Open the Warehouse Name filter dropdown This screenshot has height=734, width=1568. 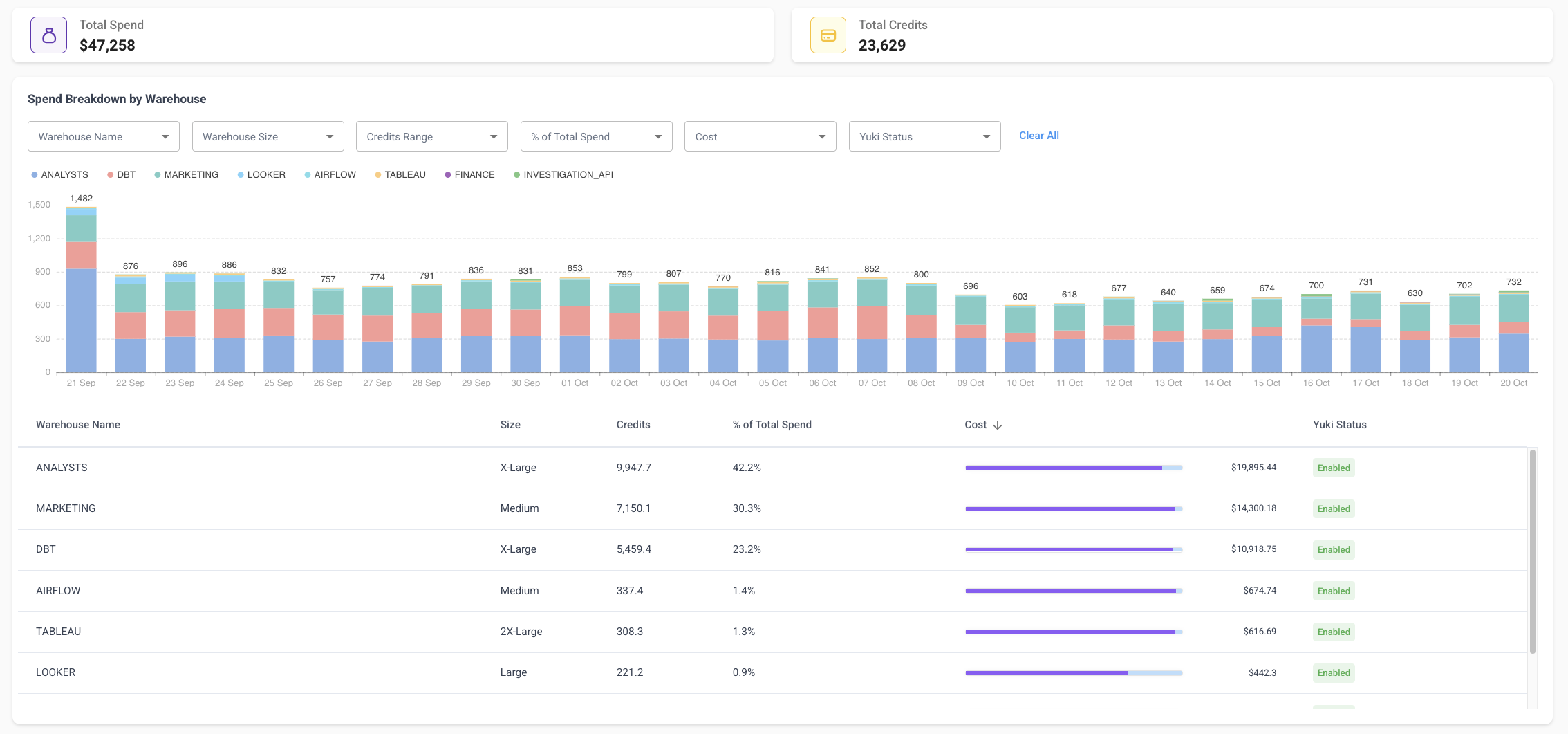point(104,136)
